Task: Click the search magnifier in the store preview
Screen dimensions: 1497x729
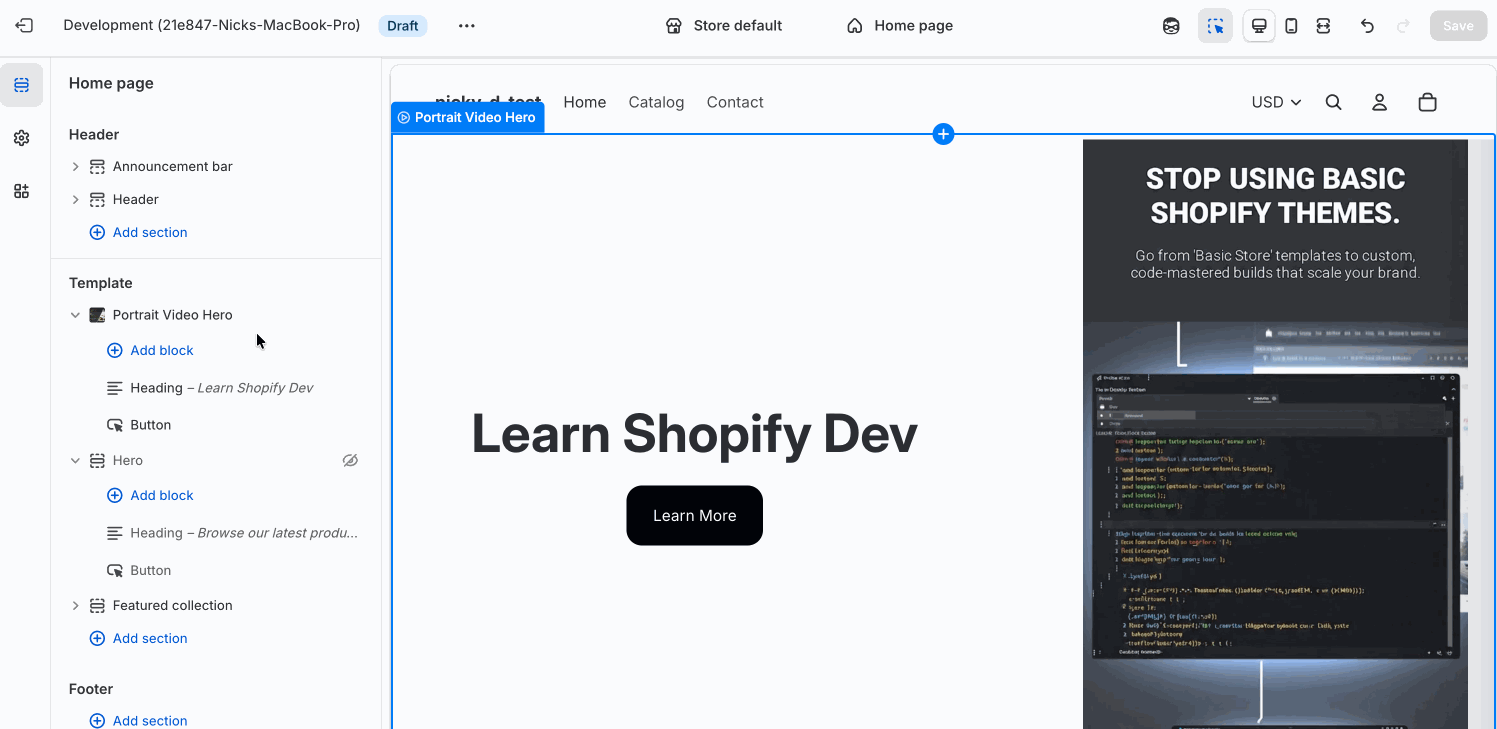Action: 1333,102
